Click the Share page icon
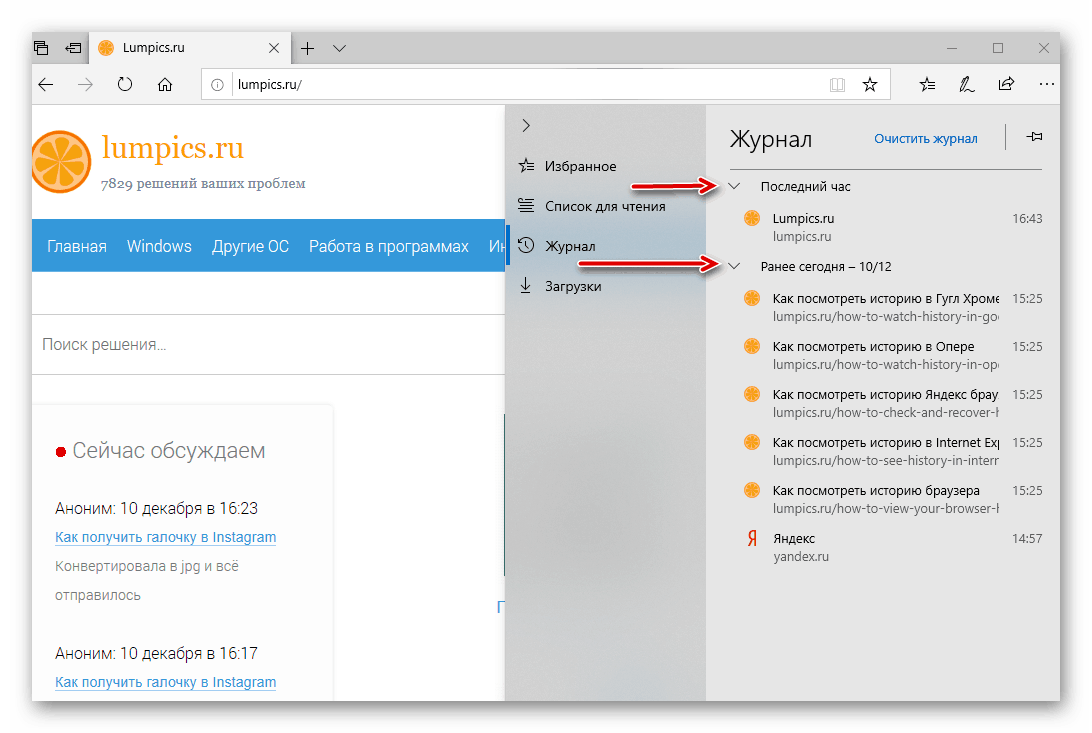This screenshot has height=733, width=1092. click(1006, 85)
